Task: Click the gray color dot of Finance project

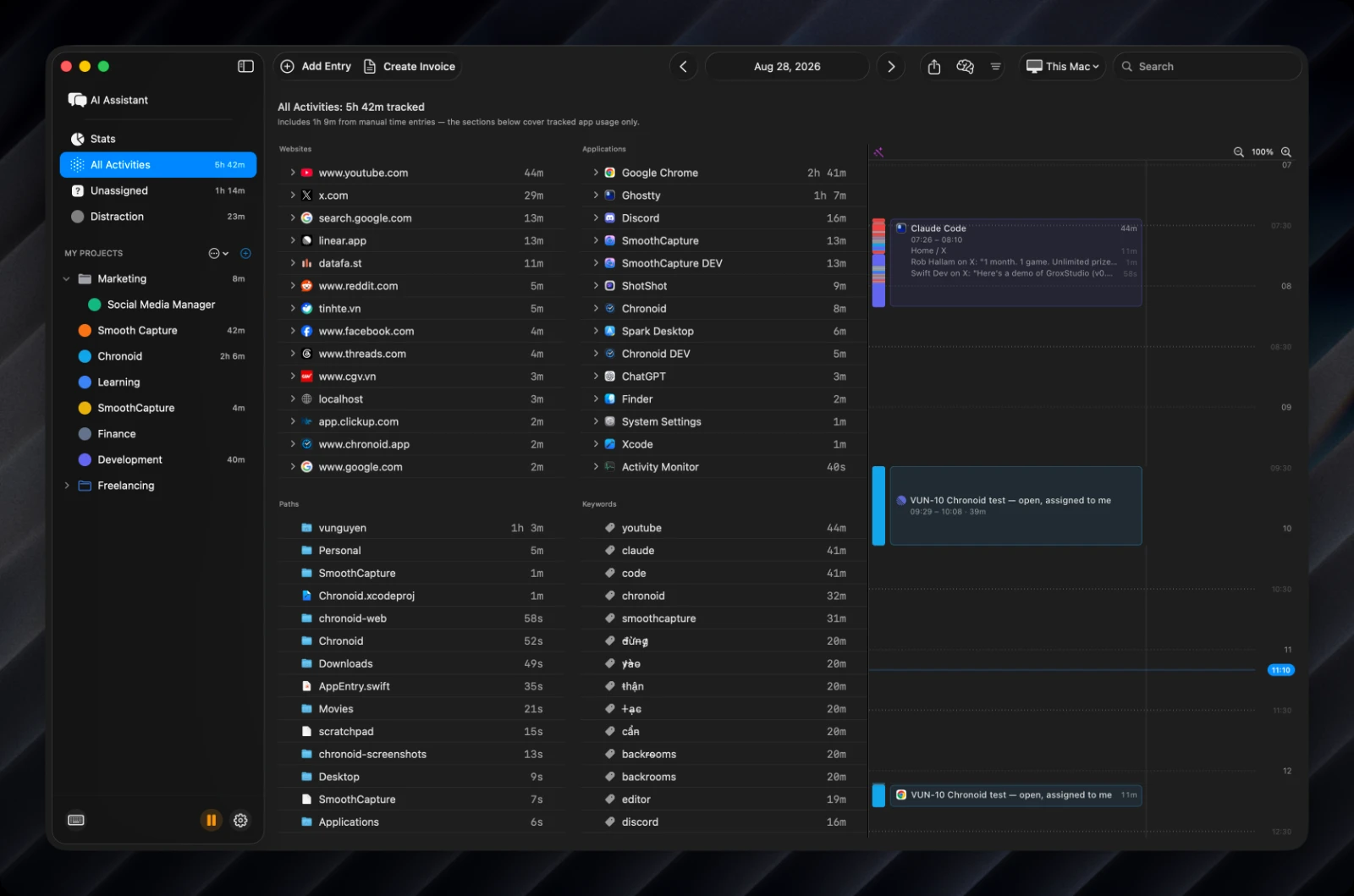Action: tap(85, 434)
